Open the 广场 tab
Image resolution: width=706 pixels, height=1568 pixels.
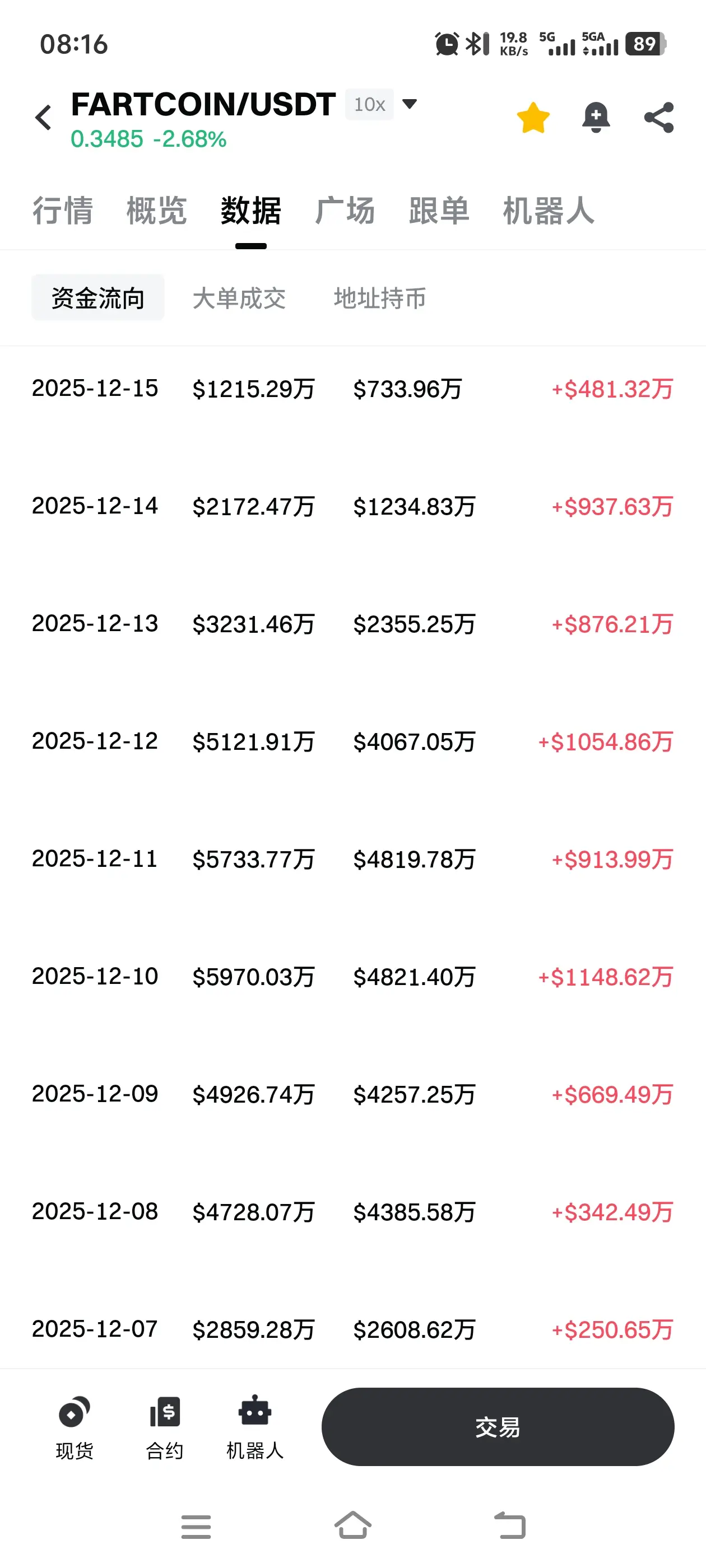(345, 211)
